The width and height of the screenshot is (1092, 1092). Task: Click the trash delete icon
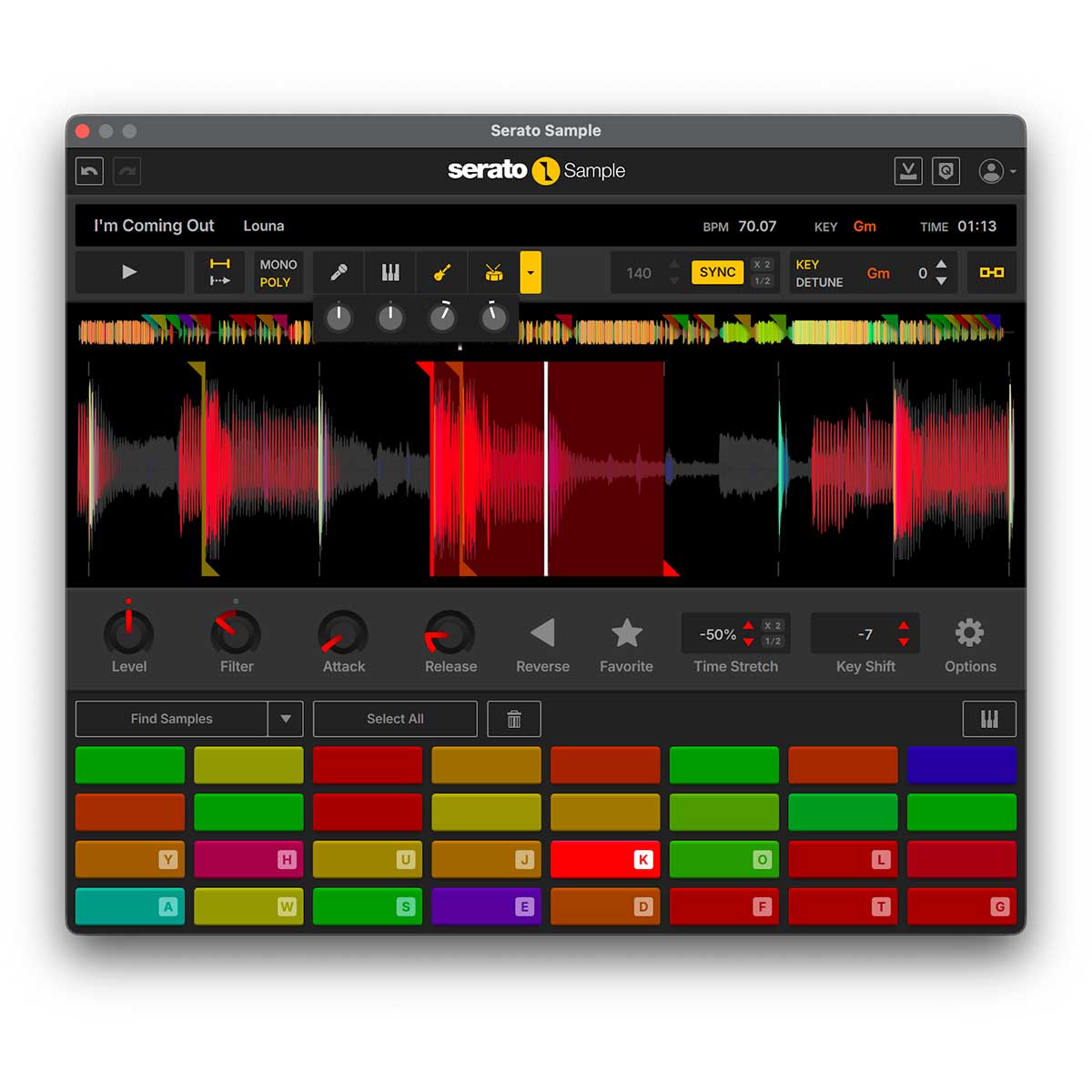[514, 719]
